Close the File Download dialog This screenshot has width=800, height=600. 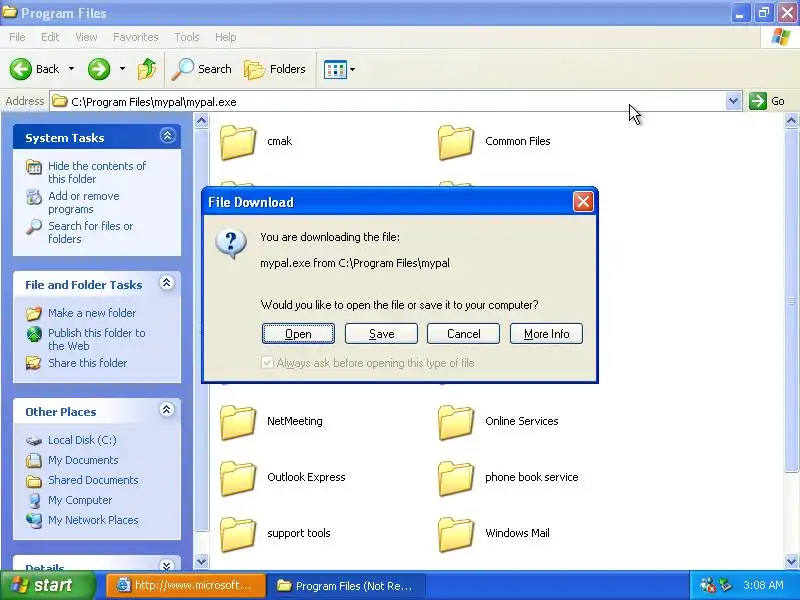pos(583,202)
